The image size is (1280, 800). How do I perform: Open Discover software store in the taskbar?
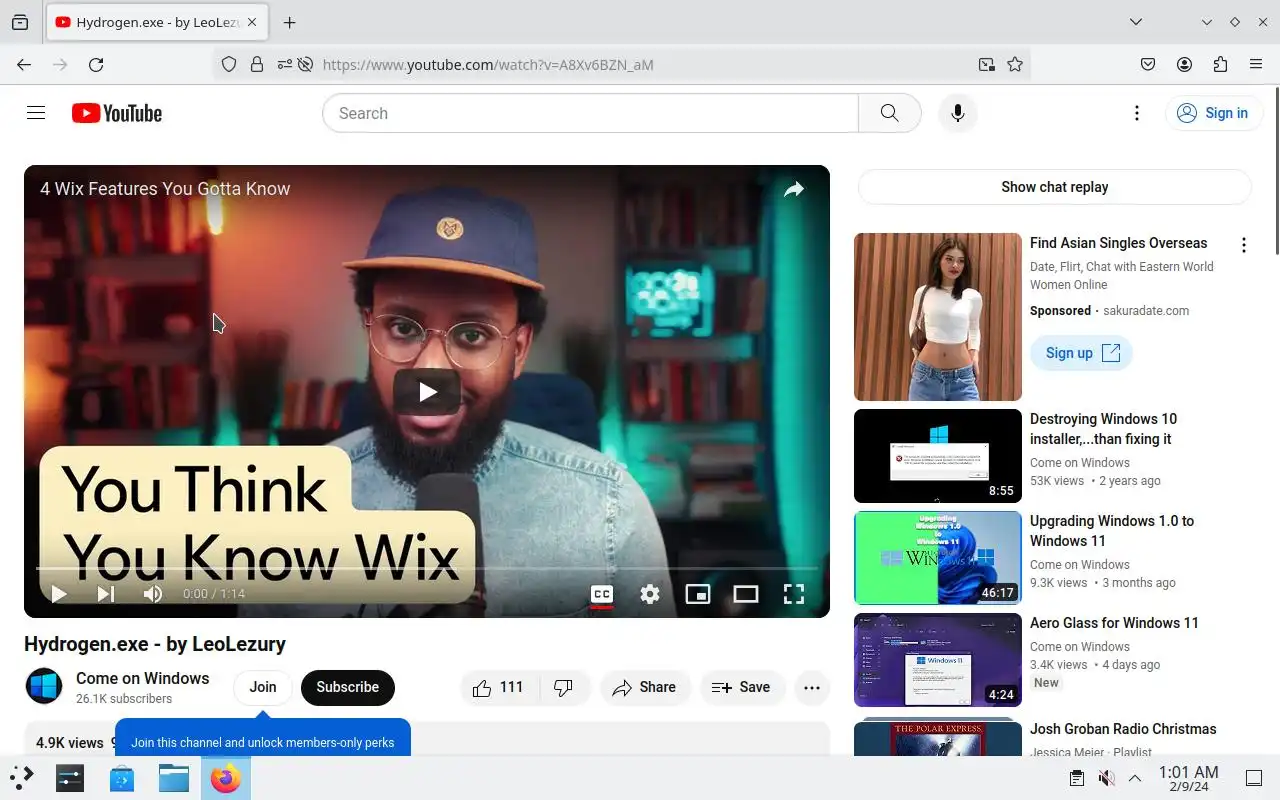click(122, 778)
